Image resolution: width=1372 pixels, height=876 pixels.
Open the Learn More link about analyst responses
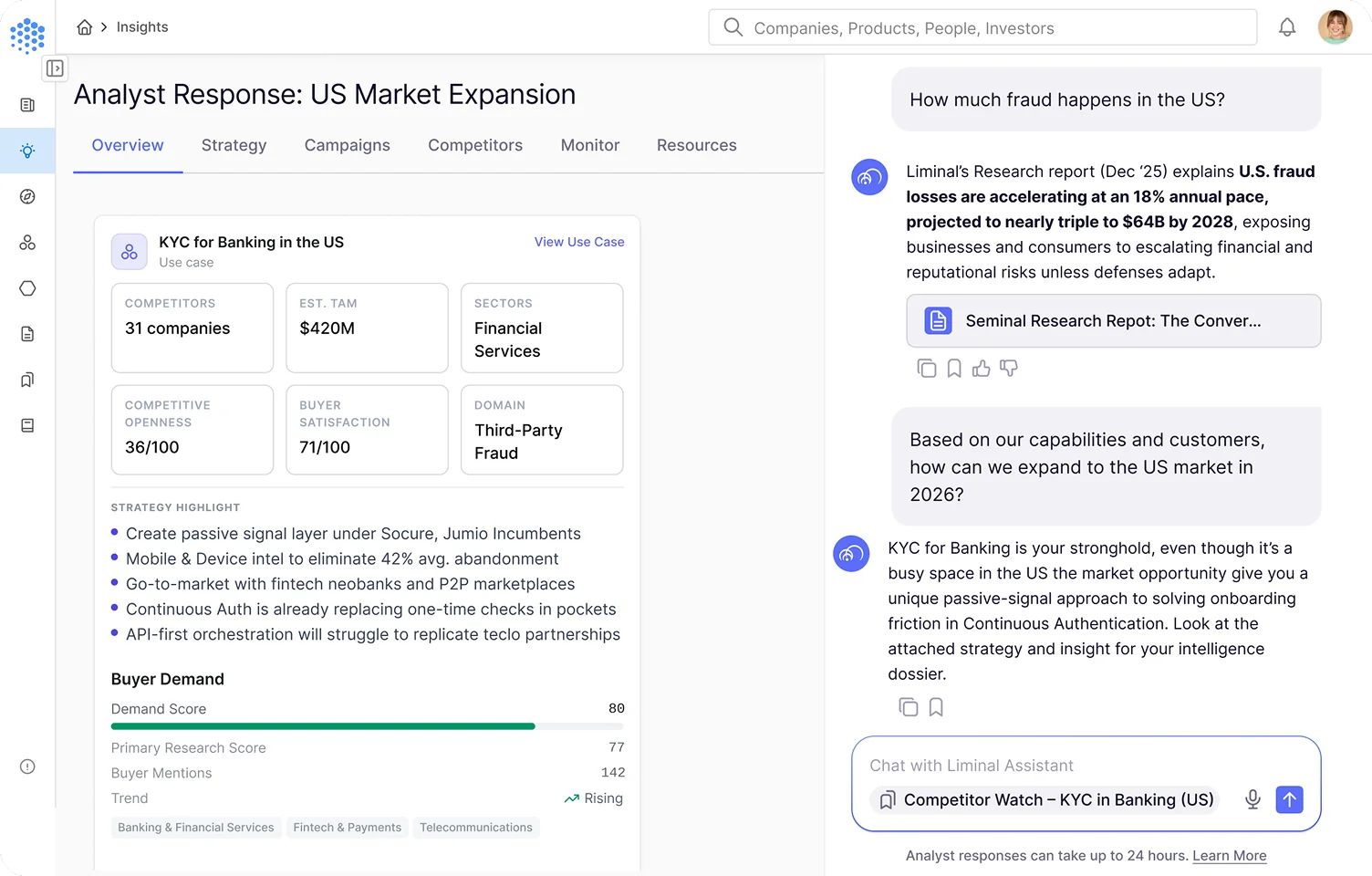1229,855
